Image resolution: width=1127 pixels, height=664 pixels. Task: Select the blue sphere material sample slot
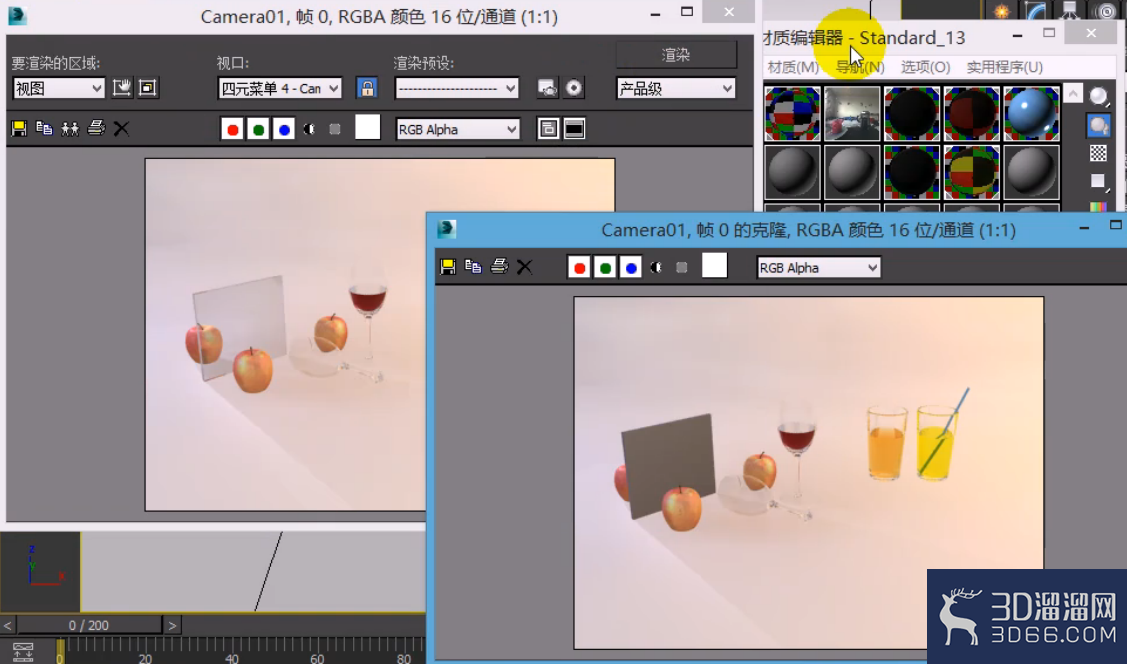(1031, 114)
